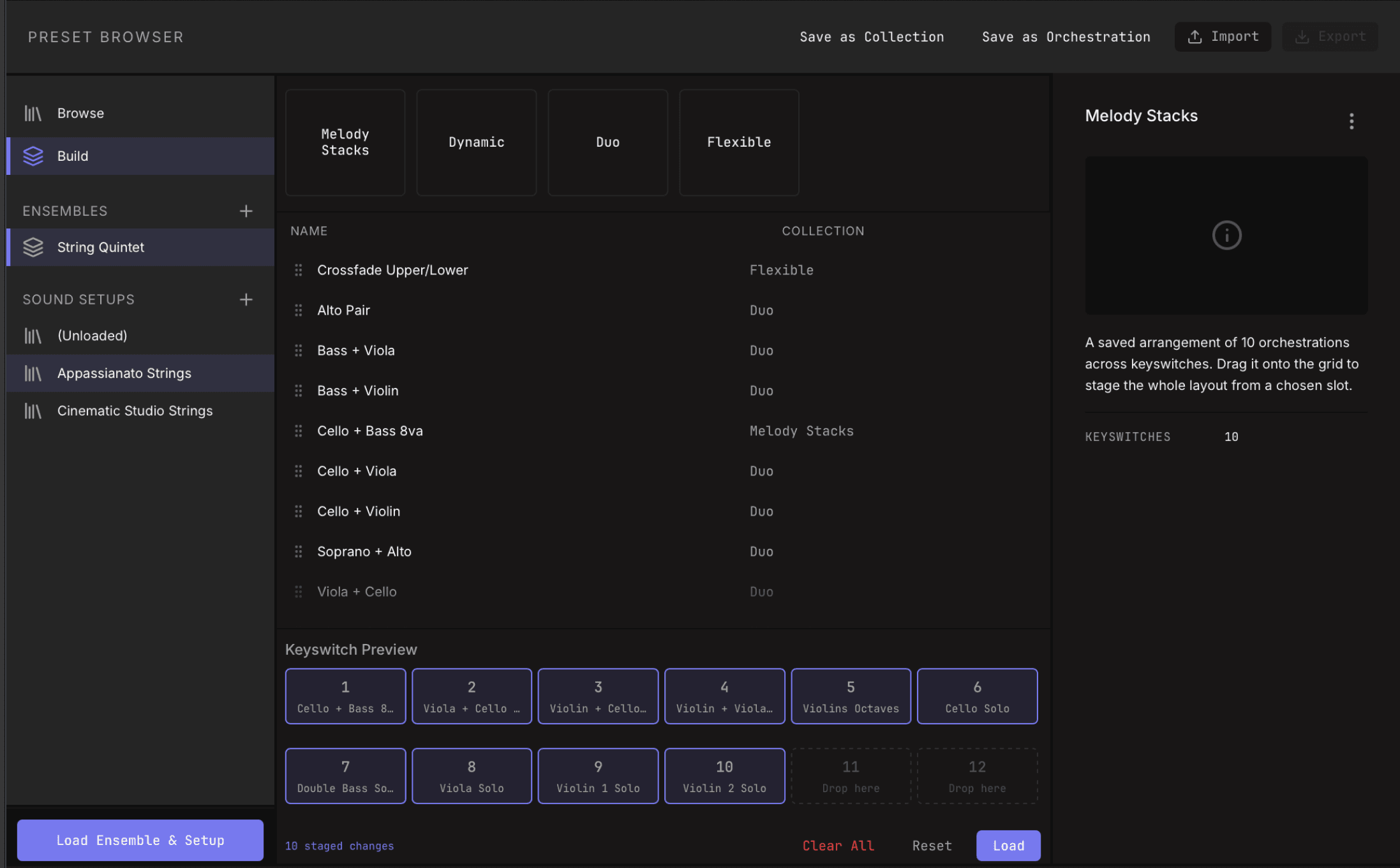Image resolution: width=1400 pixels, height=868 pixels.
Task: Add a new sound setup with plus icon
Action: [246, 299]
